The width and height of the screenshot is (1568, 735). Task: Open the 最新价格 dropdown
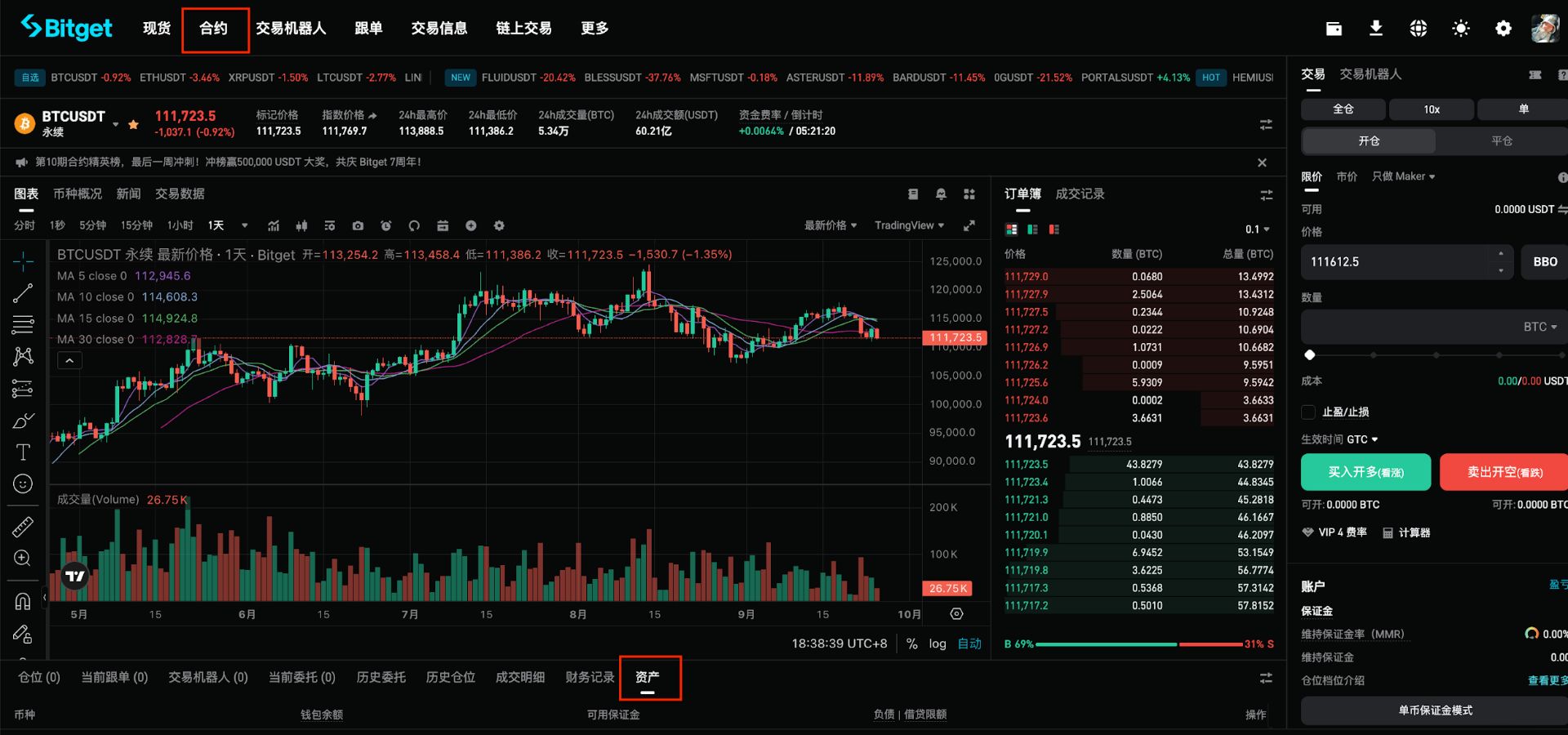click(830, 225)
